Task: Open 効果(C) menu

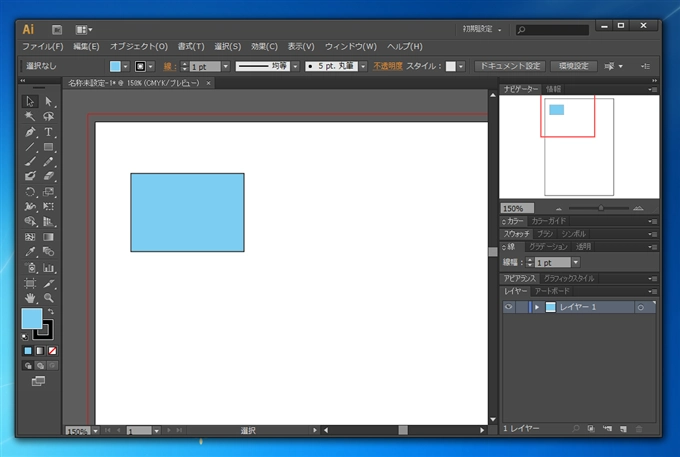Action: (x=264, y=46)
